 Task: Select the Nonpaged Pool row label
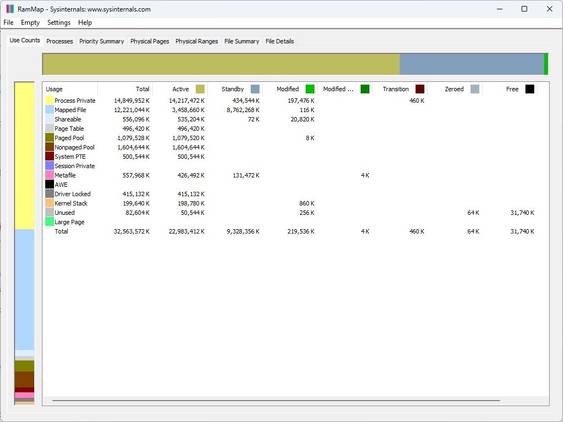click(75, 147)
